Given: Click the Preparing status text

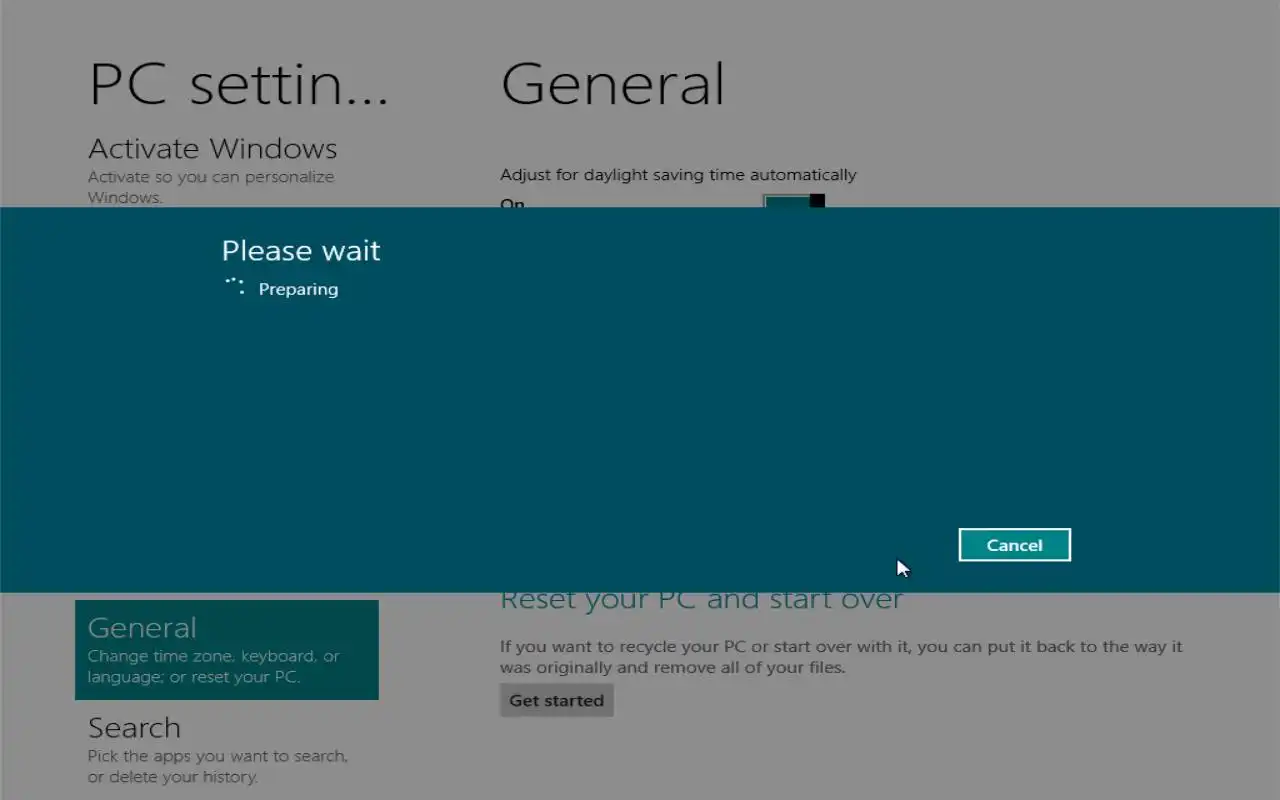Looking at the screenshot, I should click(x=298, y=289).
